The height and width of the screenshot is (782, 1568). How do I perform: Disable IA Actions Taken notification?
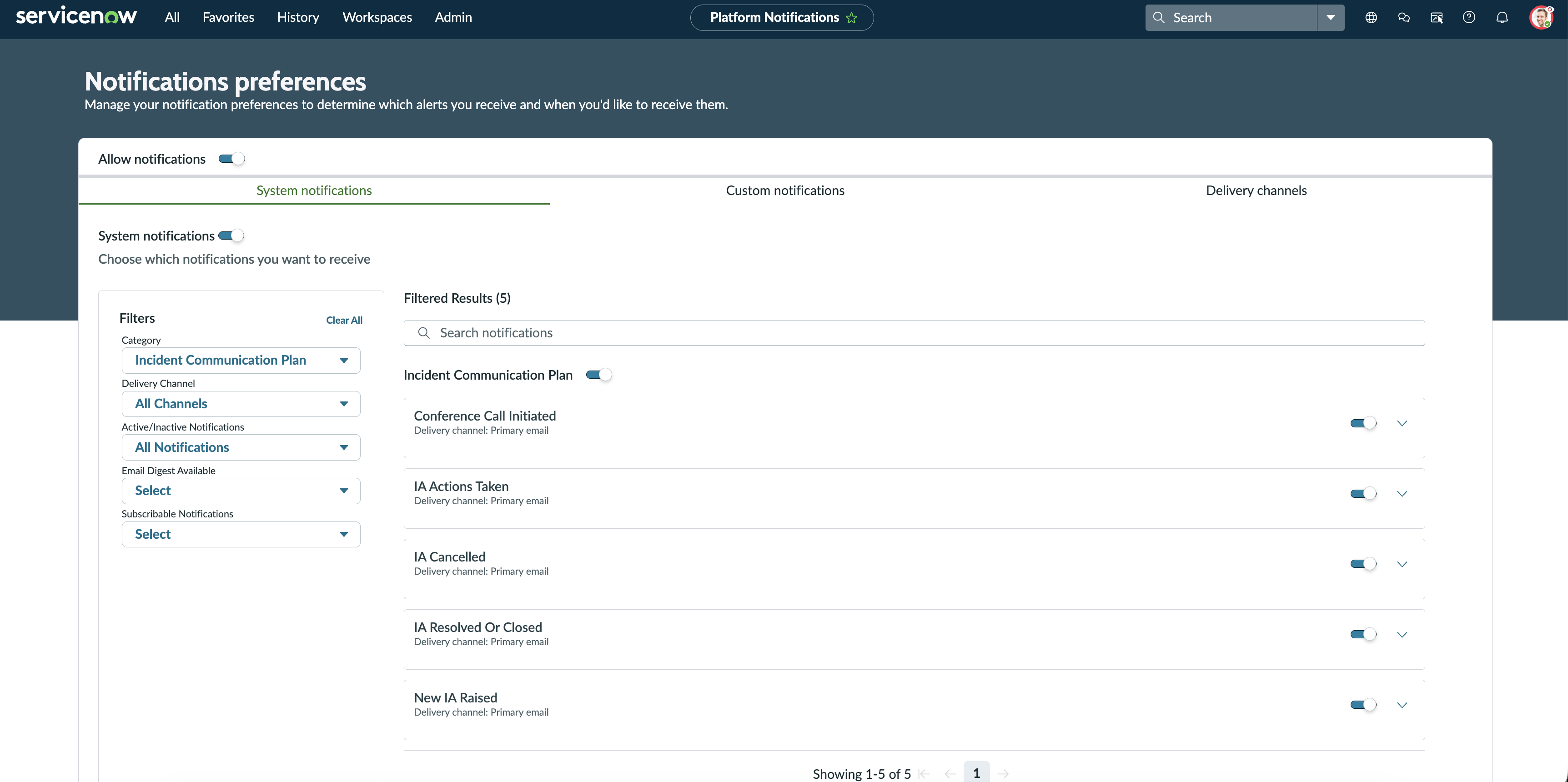pos(1363,494)
